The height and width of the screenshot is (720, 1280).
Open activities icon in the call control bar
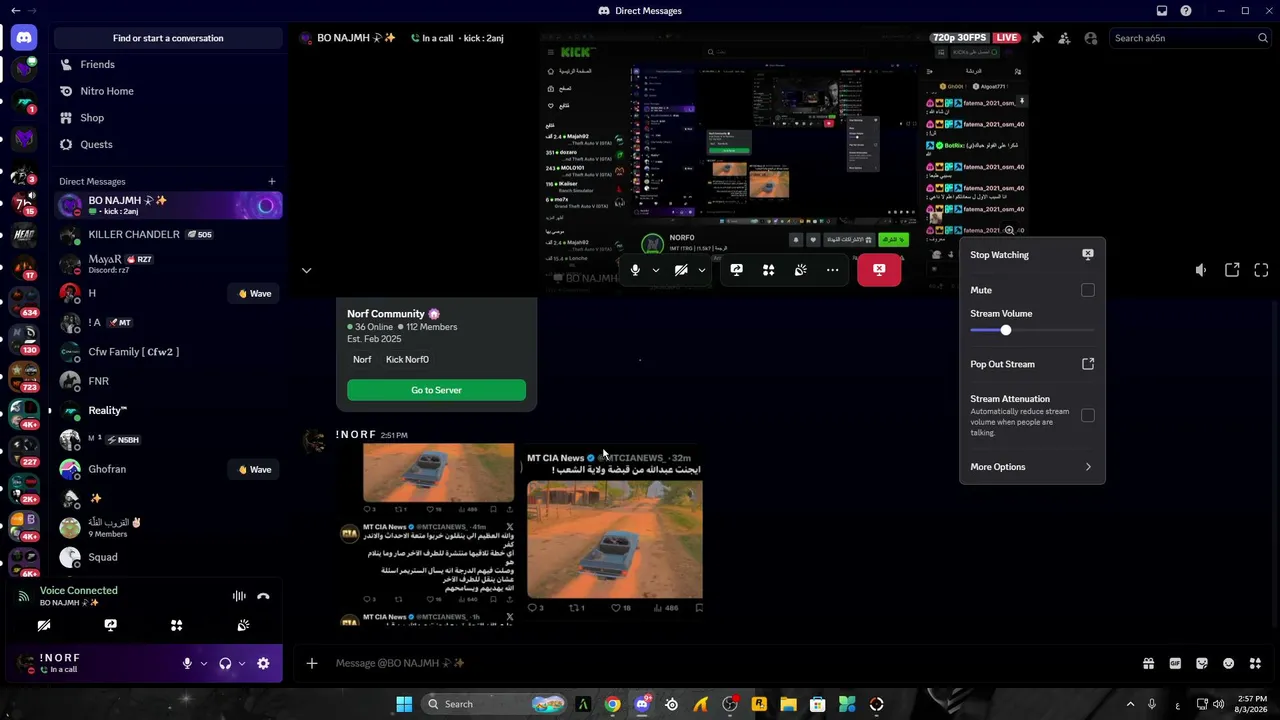coord(768,270)
